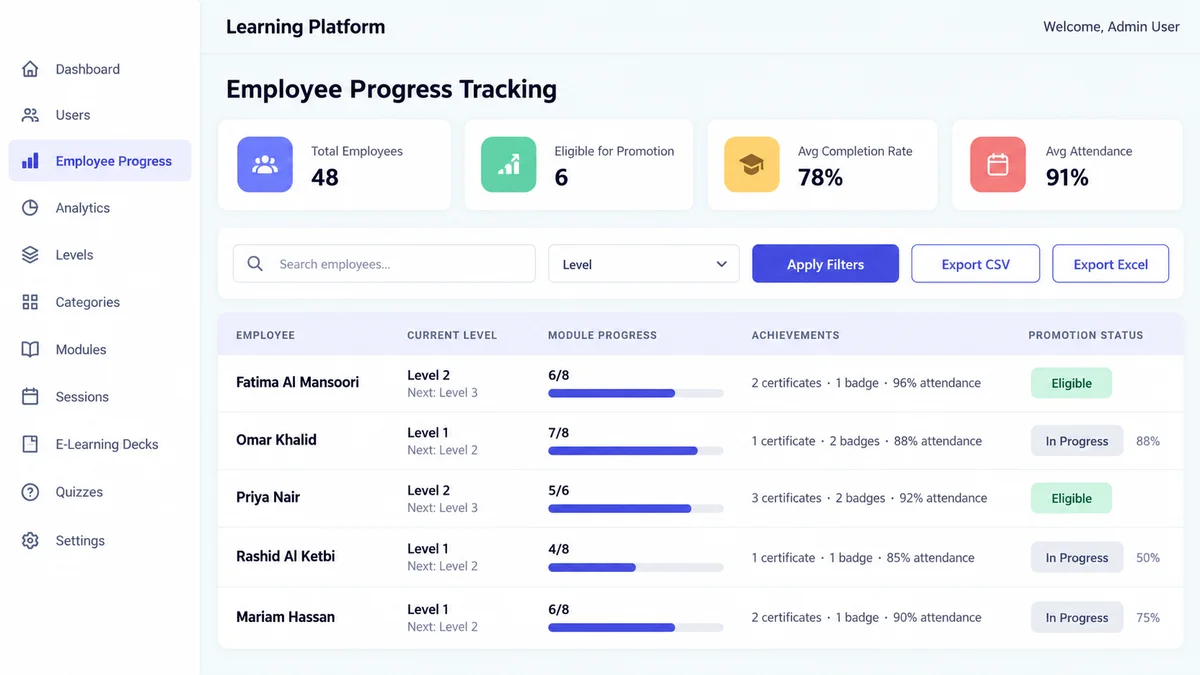
Task: Click the Employee column header
Action: 265,335
